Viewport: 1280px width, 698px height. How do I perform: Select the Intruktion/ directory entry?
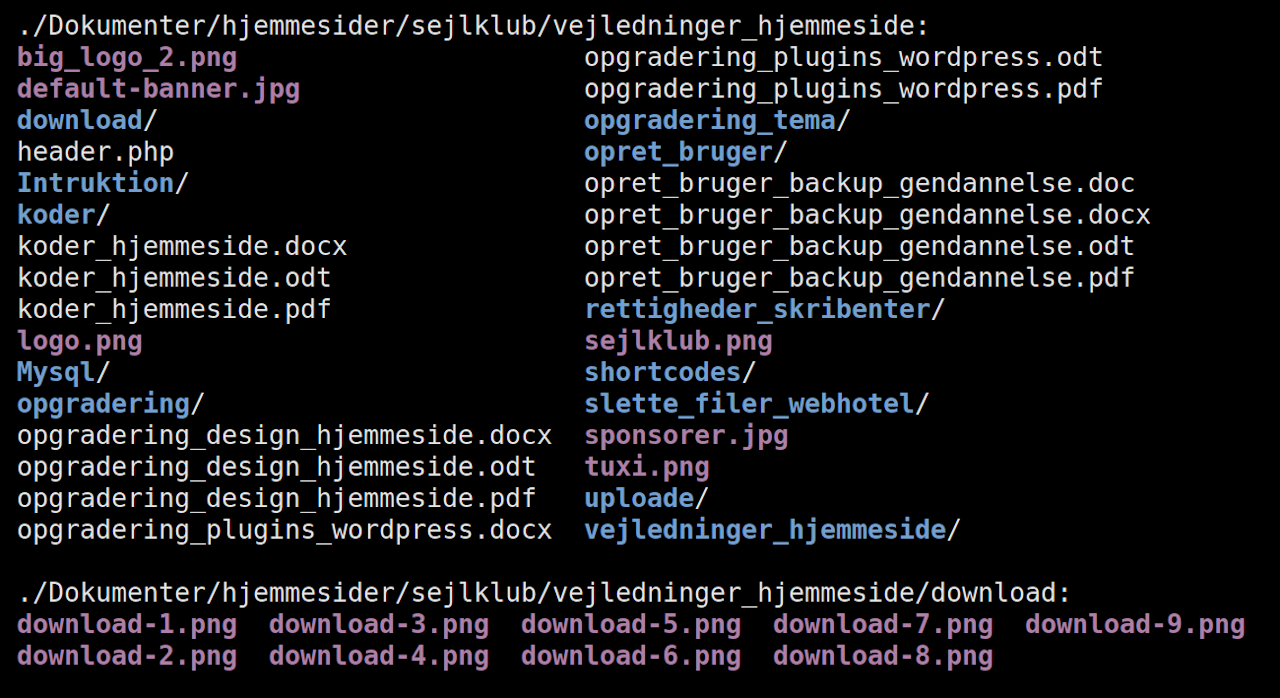96,184
